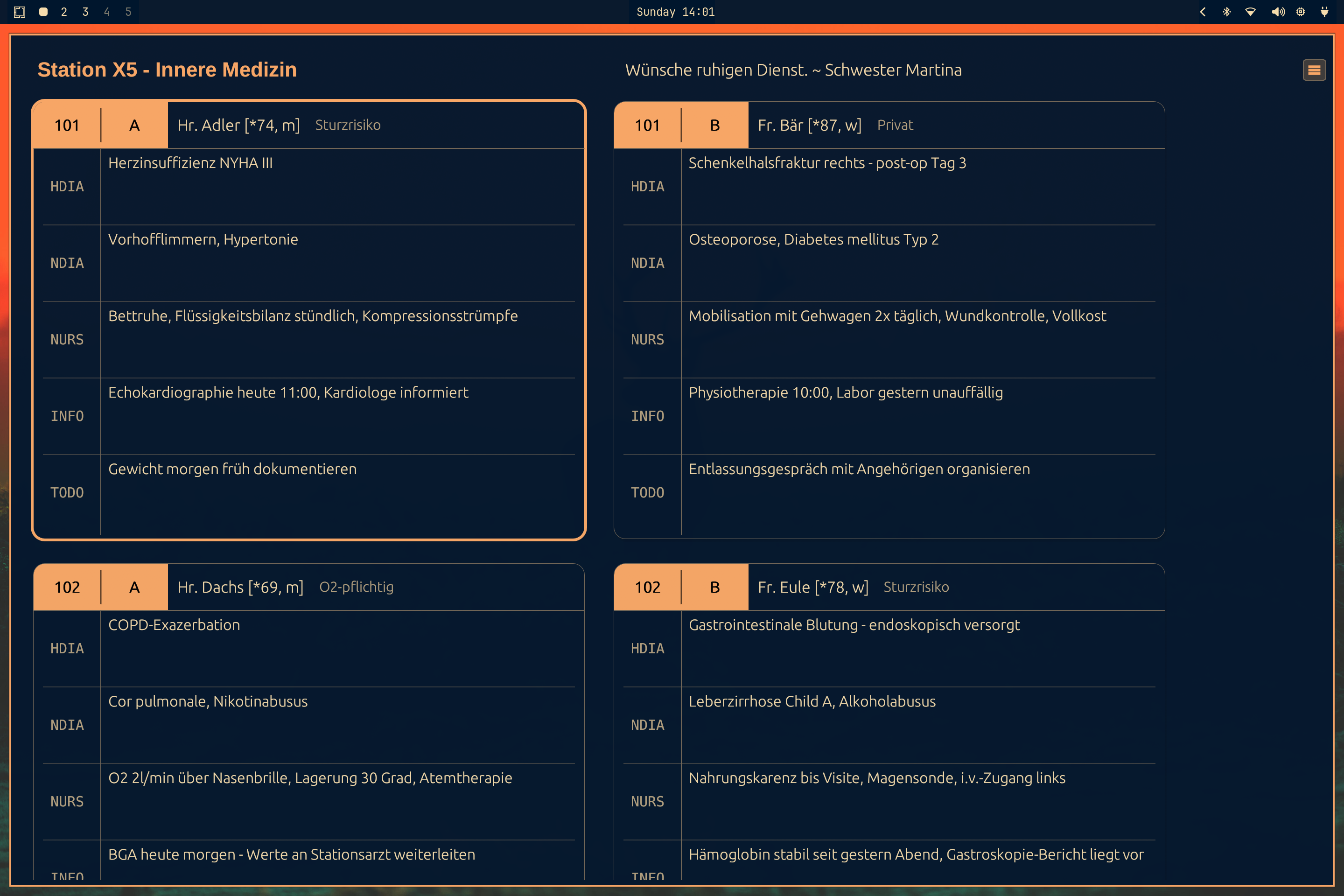Viewport: 1344px width, 896px height.
Task: Select bed B badge of Fr. Eule
Action: tap(715, 588)
